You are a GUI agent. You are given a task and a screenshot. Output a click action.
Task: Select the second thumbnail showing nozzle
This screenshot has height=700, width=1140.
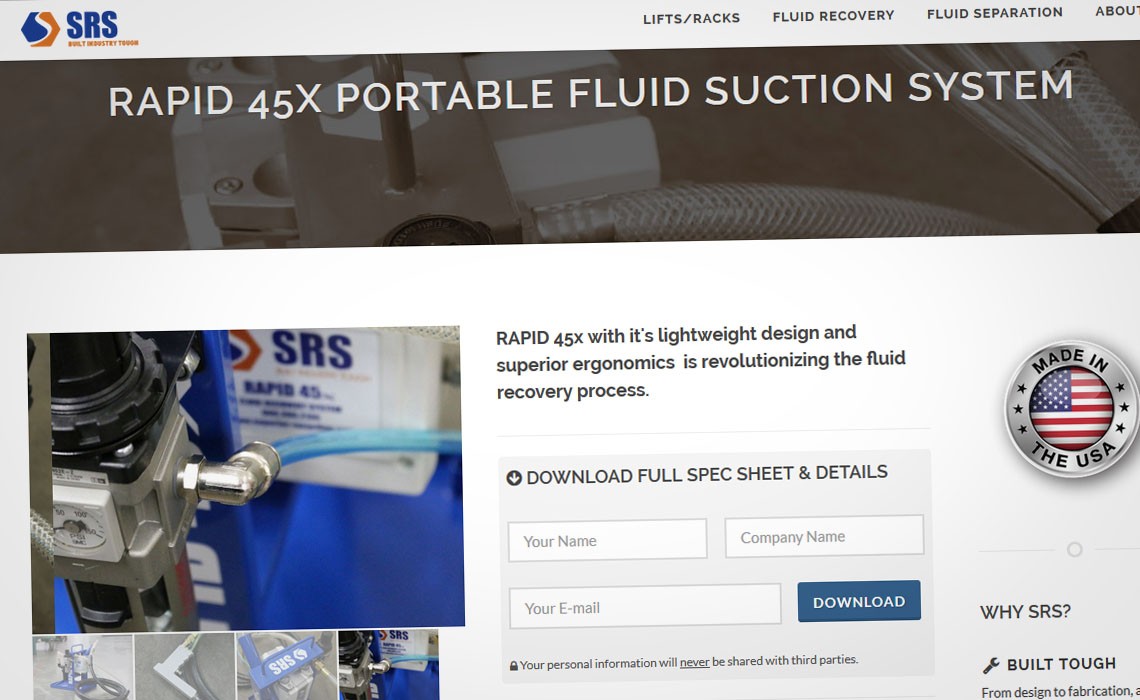[x=185, y=667]
